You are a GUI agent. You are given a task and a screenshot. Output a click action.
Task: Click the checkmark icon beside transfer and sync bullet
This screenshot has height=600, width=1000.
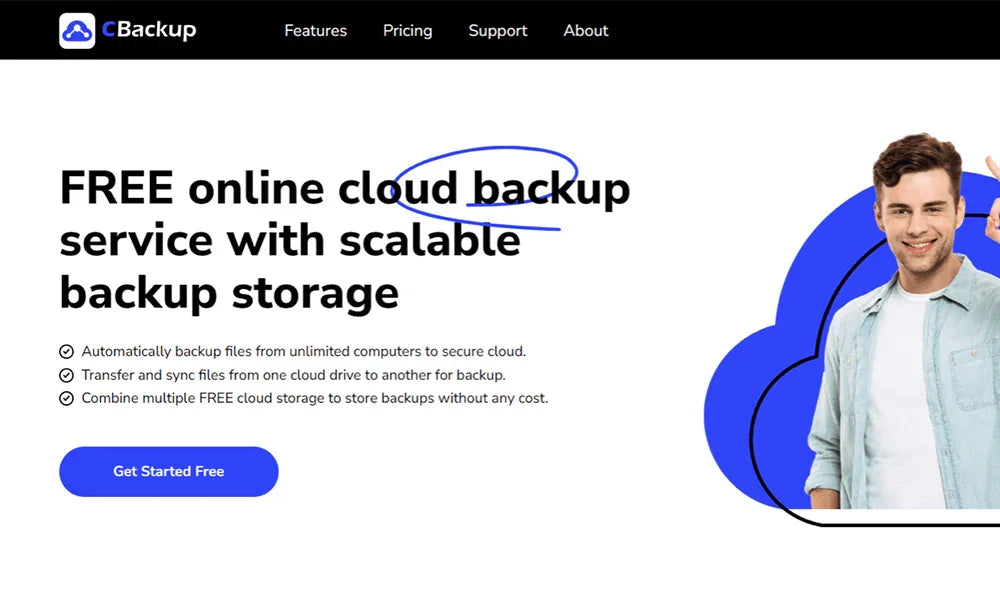tap(66, 375)
